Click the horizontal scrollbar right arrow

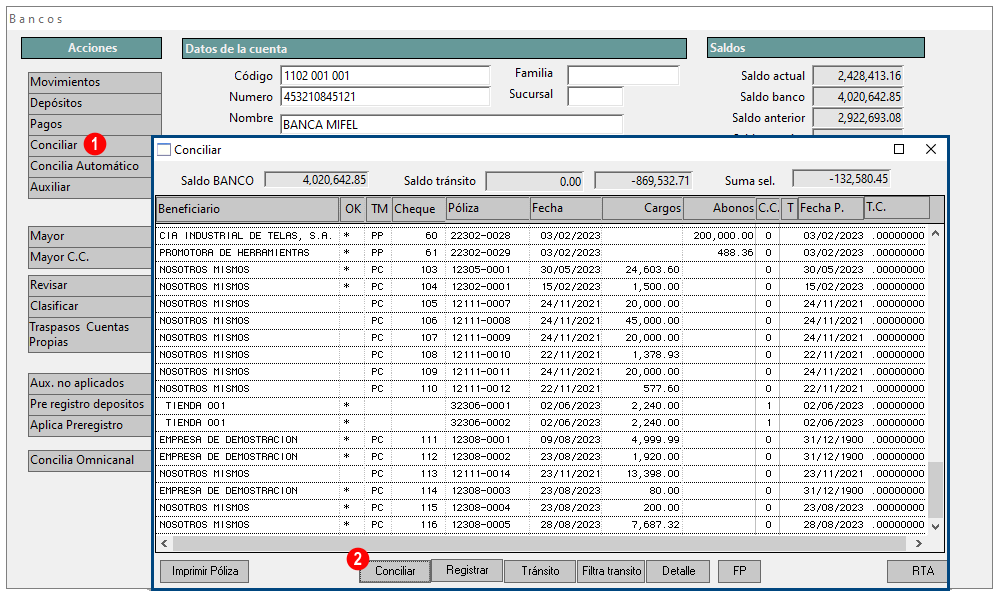tap(918, 544)
